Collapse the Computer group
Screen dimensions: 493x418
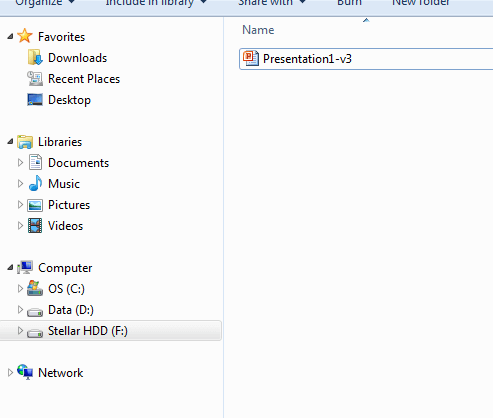tap(10, 267)
